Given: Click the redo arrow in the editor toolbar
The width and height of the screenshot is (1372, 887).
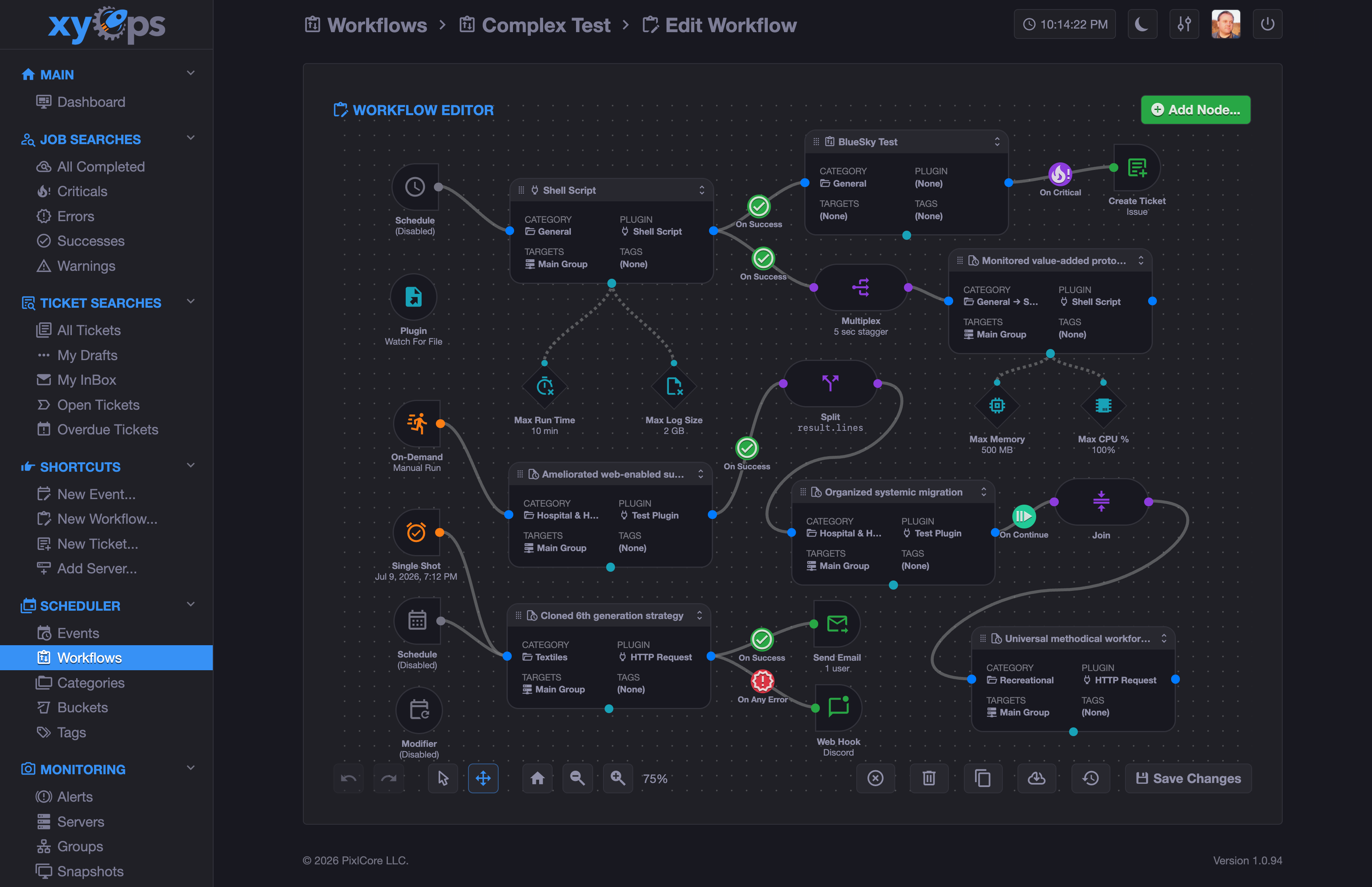Looking at the screenshot, I should [x=389, y=778].
